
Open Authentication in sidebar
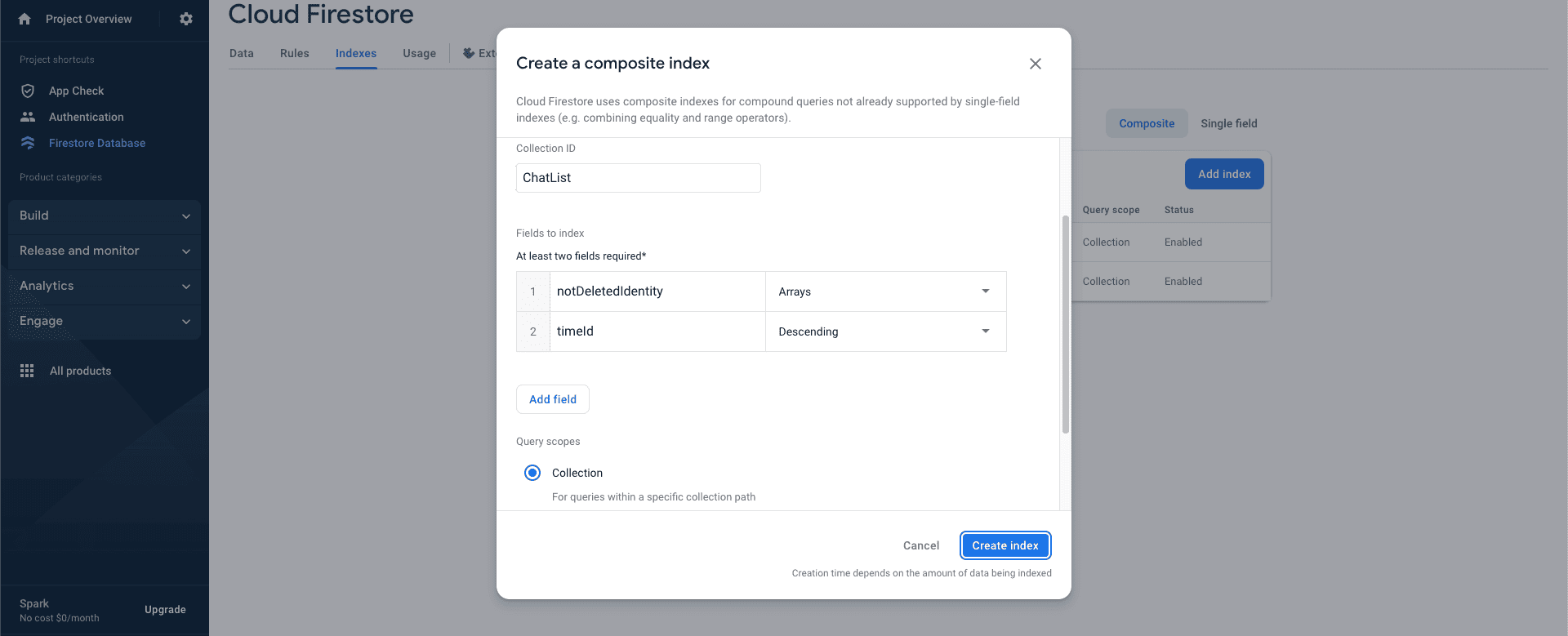[x=87, y=117]
